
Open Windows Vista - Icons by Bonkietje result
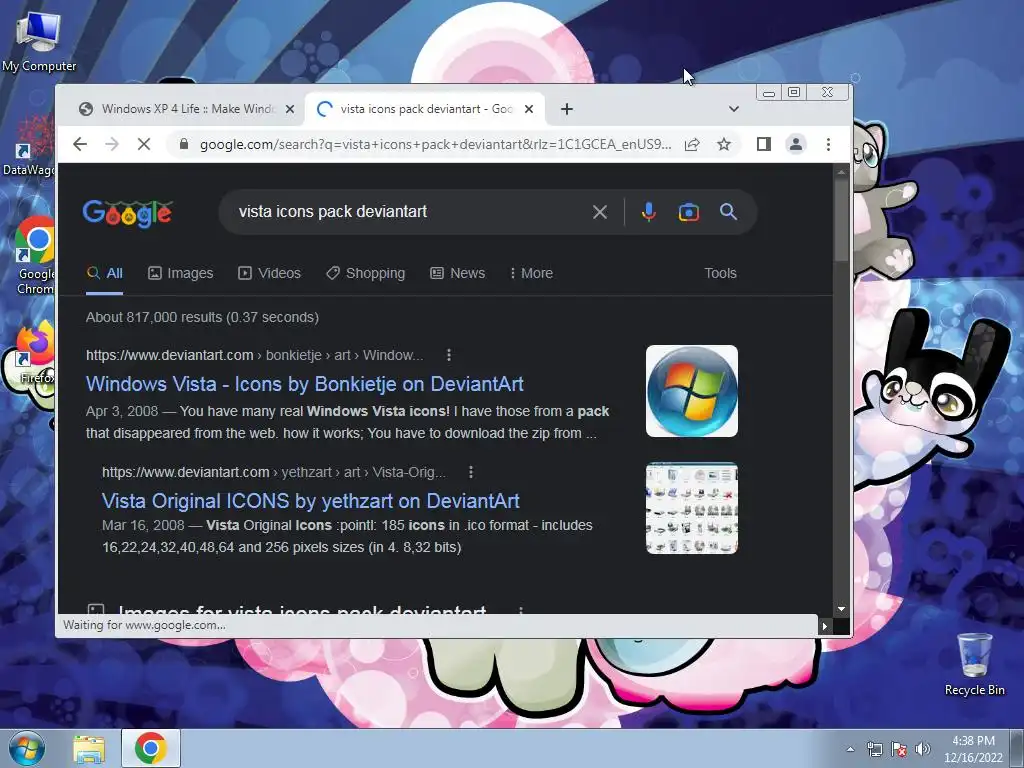[305, 384]
